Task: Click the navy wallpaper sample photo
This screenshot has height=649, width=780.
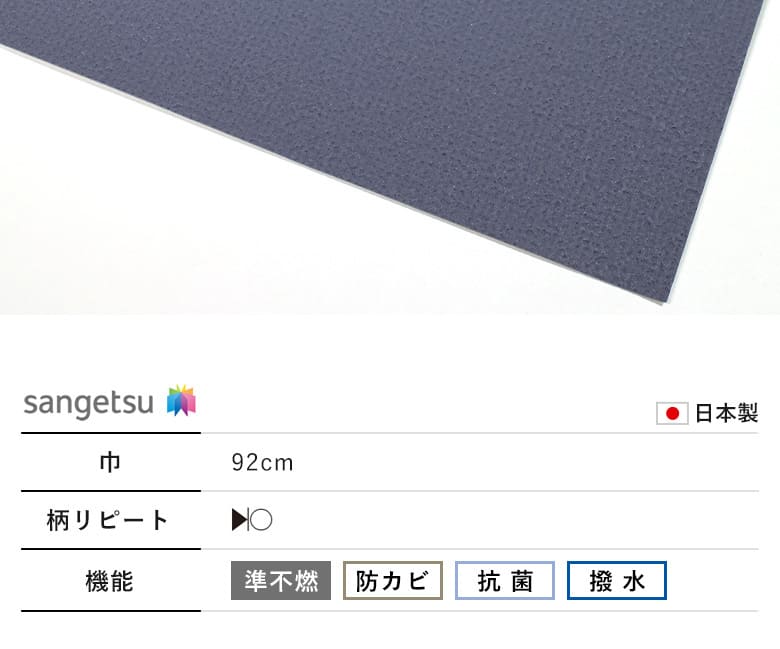Action: (390, 157)
